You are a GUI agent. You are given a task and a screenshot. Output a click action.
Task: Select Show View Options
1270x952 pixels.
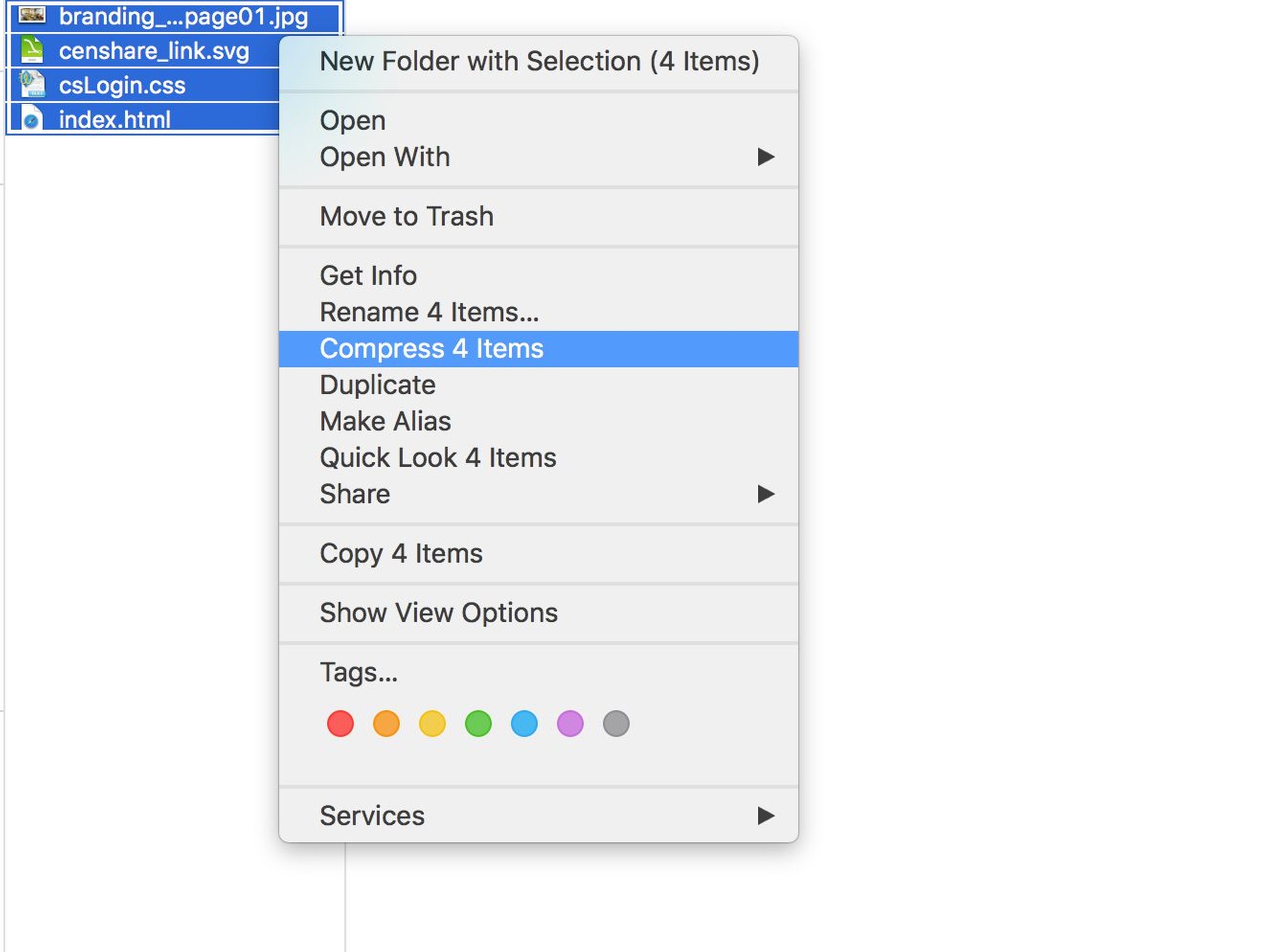pyautogui.click(x=438, y=612)
